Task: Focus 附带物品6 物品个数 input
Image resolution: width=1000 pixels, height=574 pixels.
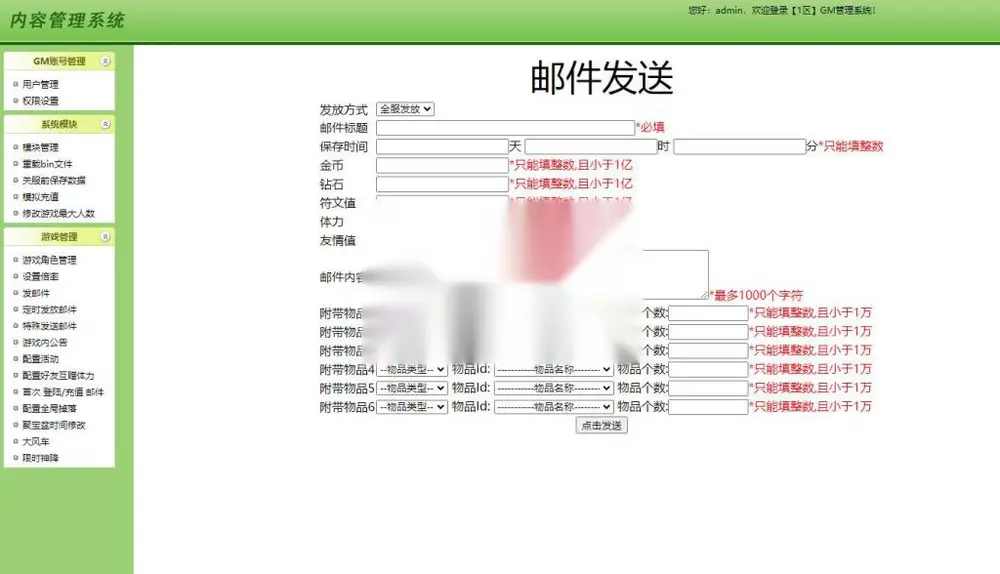Action: (x=708, y=406)
